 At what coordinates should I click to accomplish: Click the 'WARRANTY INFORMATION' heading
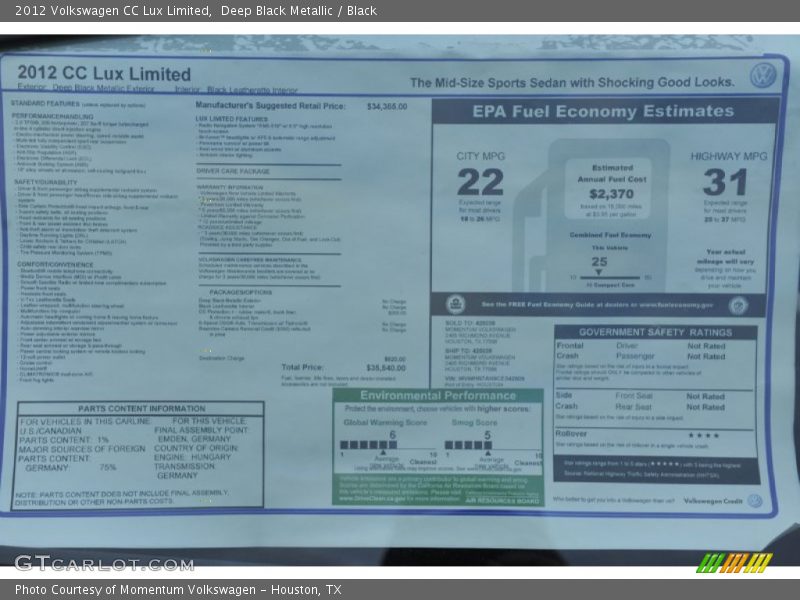230,187
